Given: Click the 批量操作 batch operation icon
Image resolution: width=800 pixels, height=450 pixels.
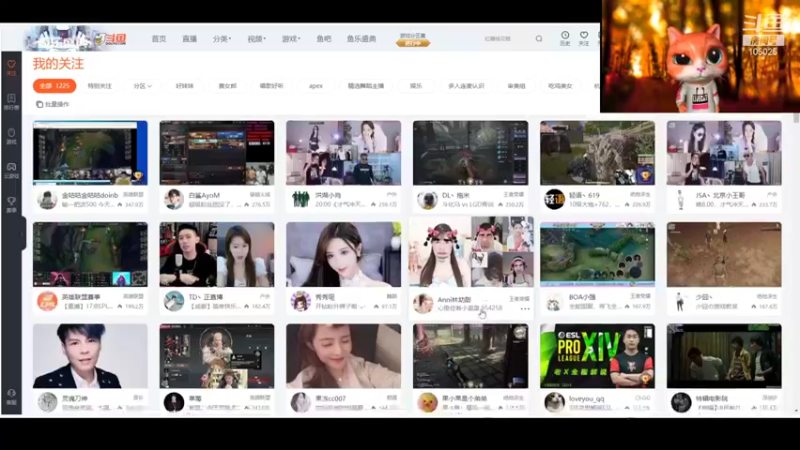Looking at the screenshot, I should pos(39,104).
